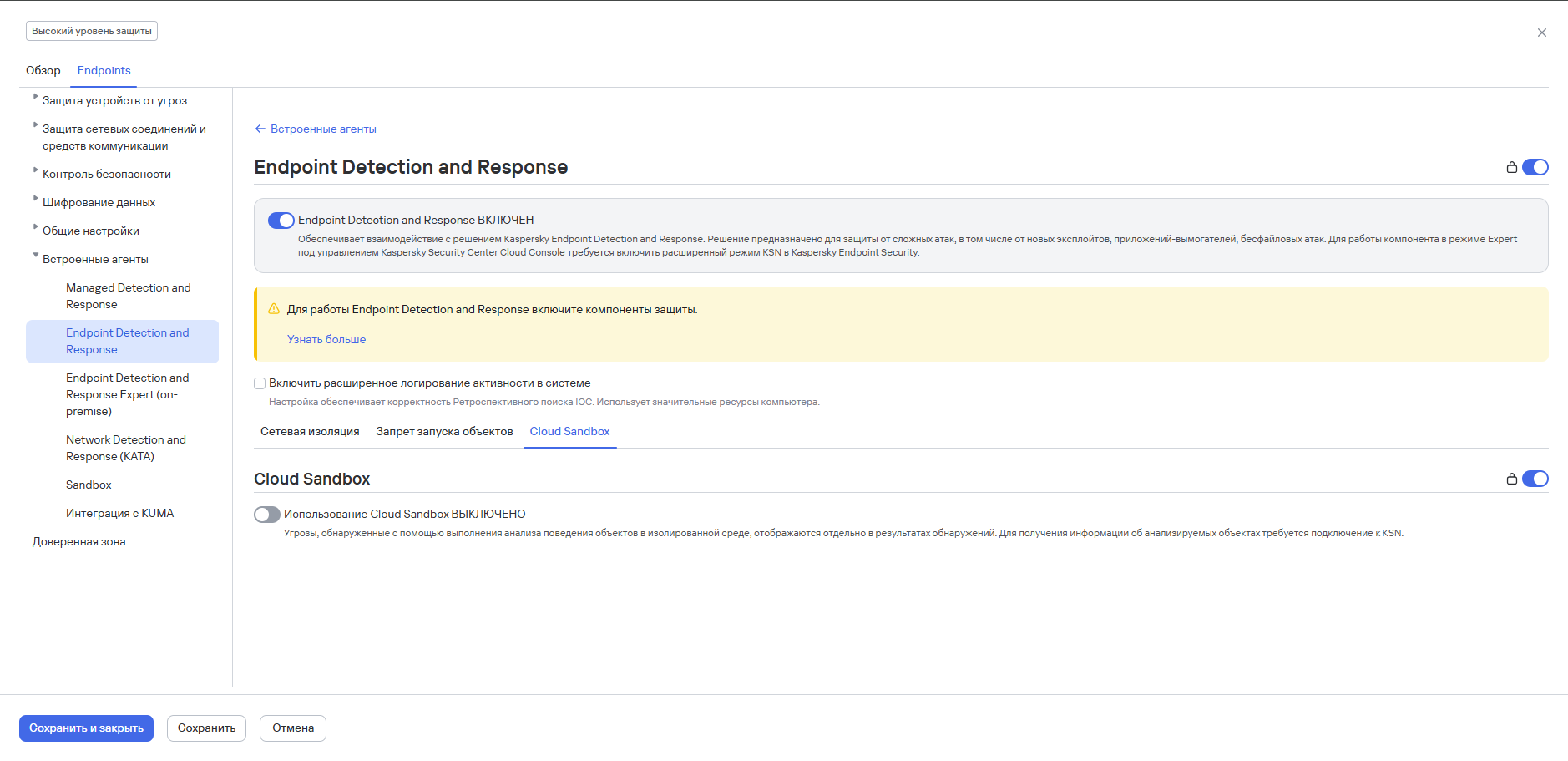Close the policy window with X
1568x761 pixels.
(1541, 33)
